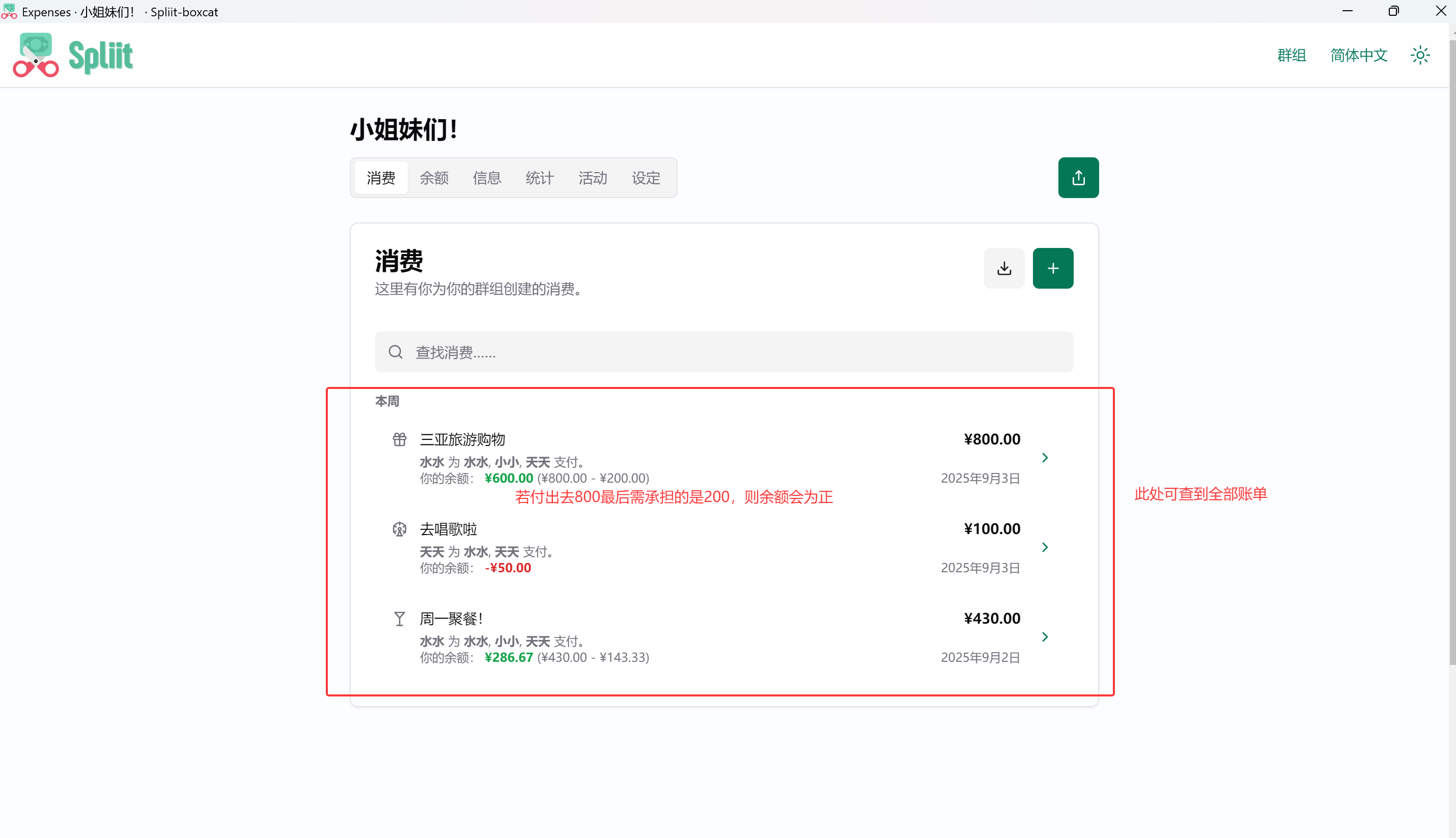Open the 设定 tab
The height and width of the screenshot is (838, 1456).
click(x=646, y=178)
